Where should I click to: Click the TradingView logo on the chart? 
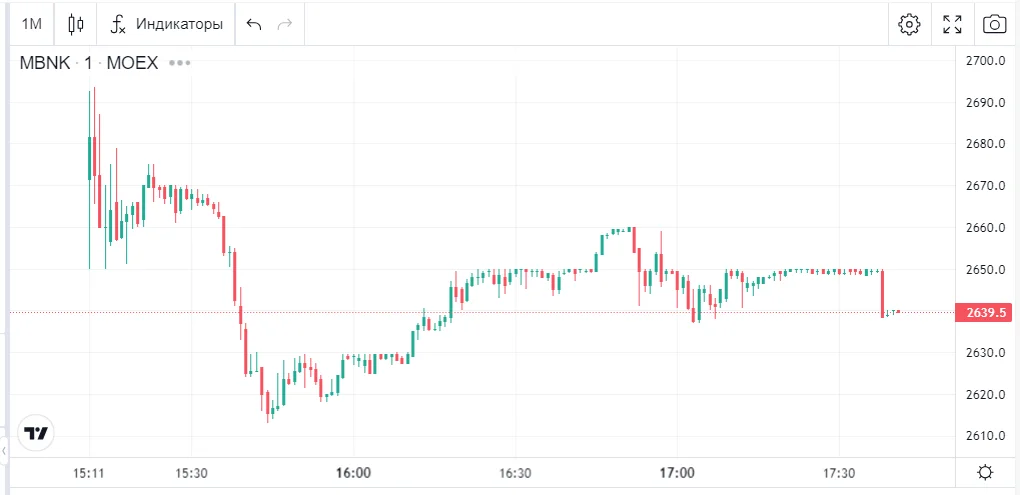37,433
